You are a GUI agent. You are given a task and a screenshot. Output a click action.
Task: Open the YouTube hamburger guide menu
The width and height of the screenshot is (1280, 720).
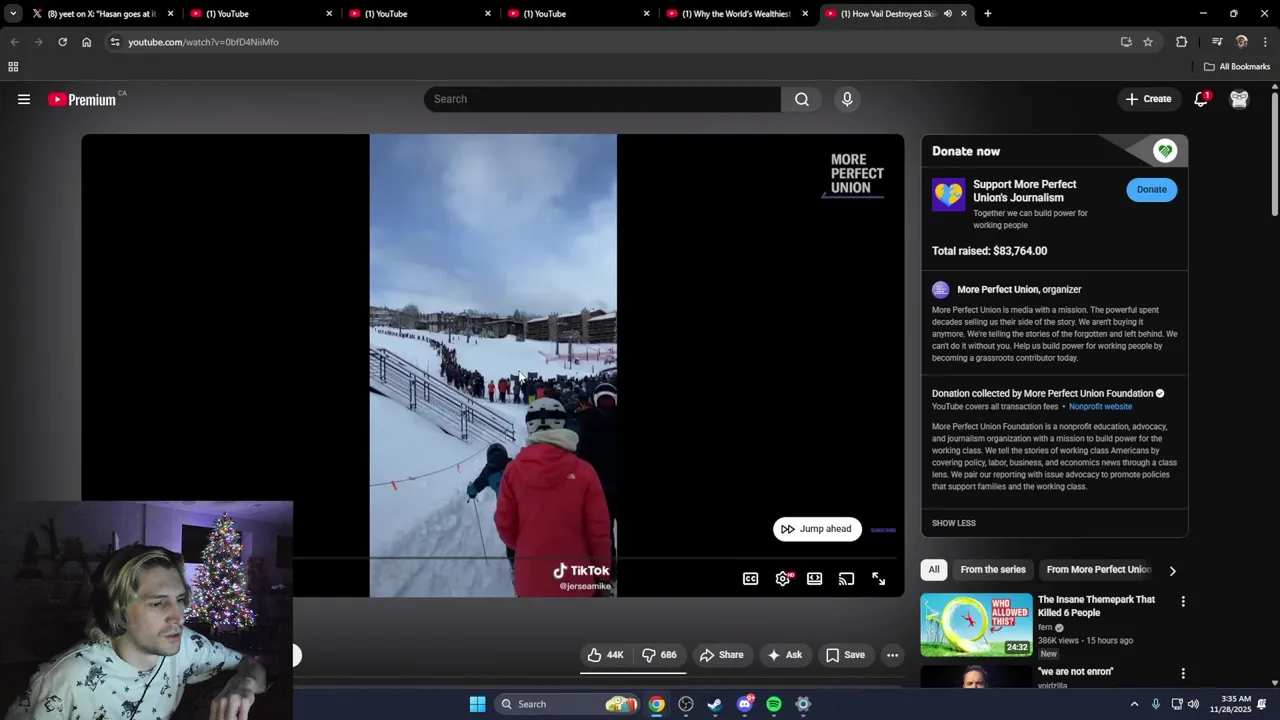click(24, 99)
